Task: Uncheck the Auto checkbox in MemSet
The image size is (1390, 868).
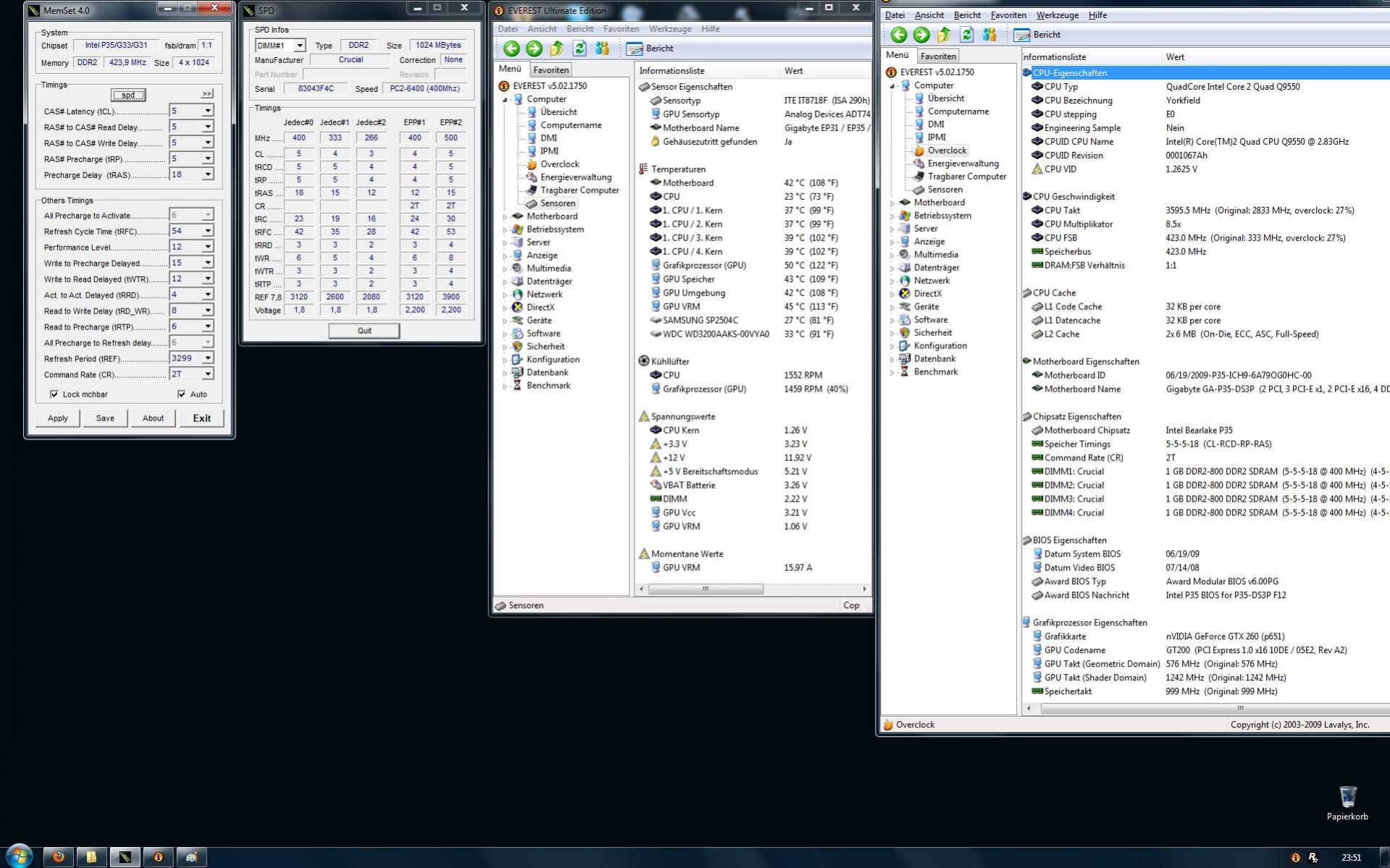Action: pyautogui.click(x=181, y=395)
